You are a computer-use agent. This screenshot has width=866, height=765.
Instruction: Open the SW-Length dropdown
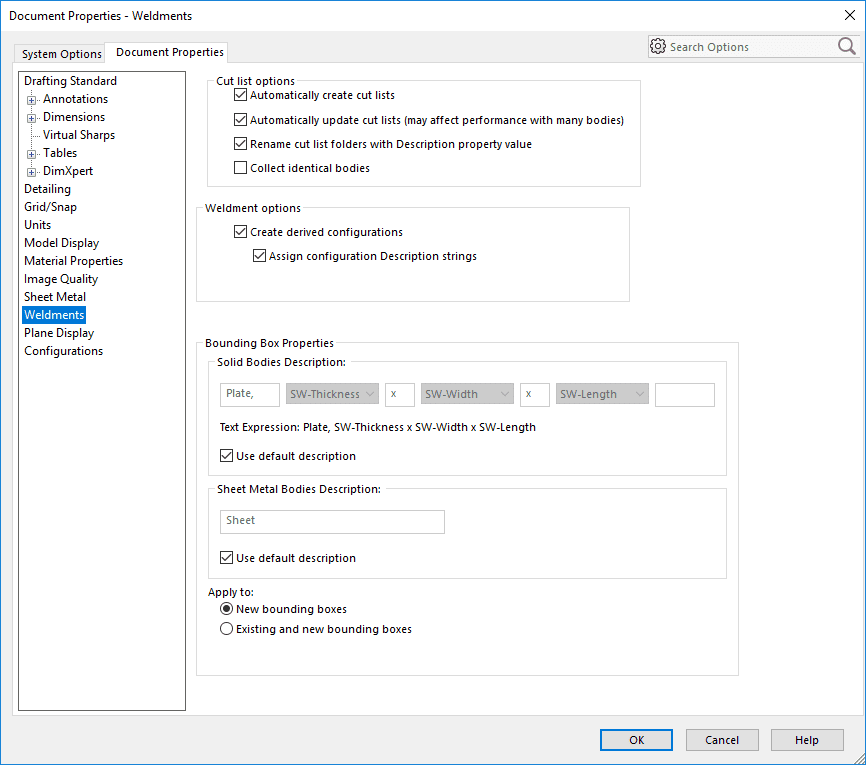tap(602, 394)
